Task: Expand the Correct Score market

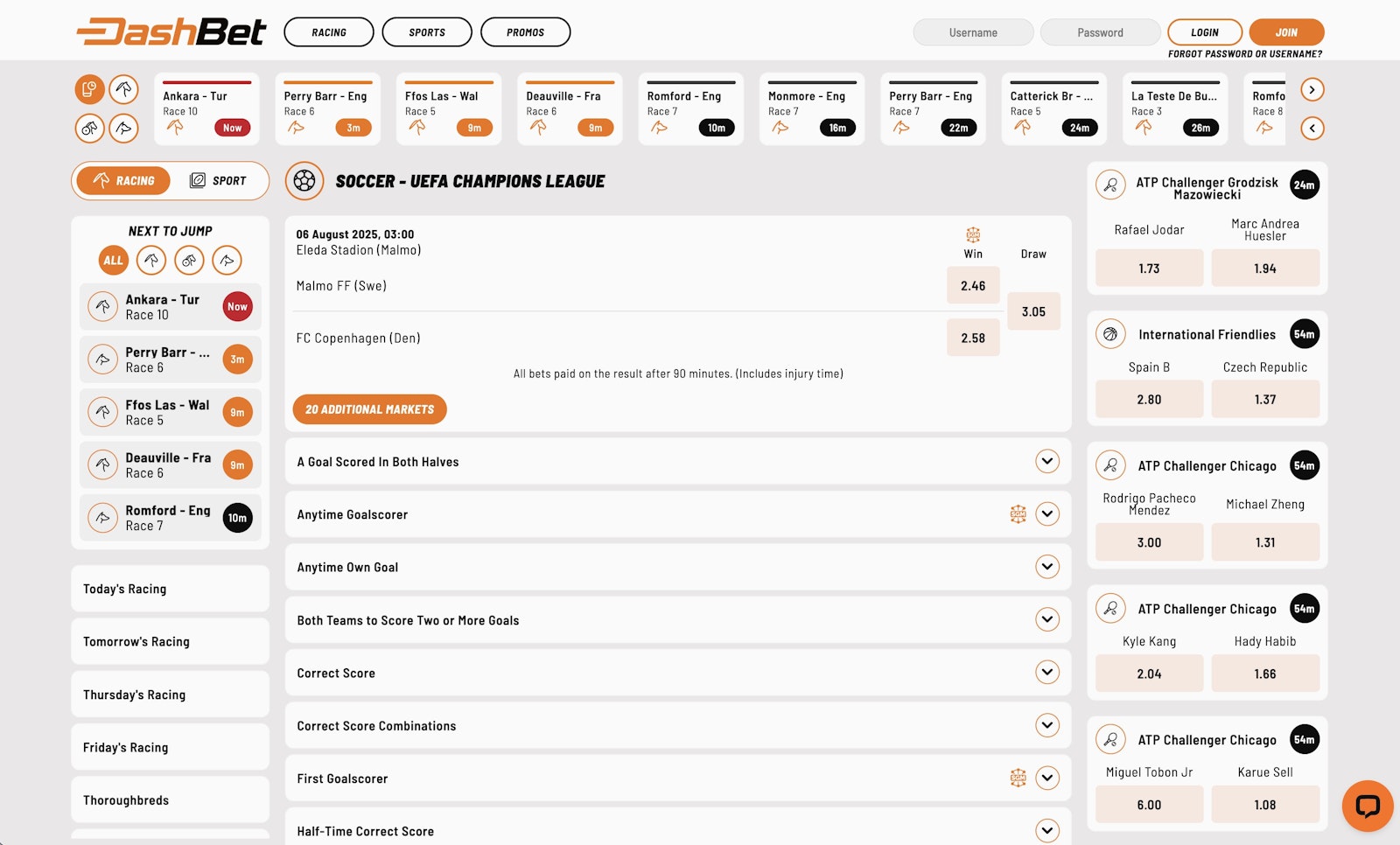Action: click(x=1046, y=673)
